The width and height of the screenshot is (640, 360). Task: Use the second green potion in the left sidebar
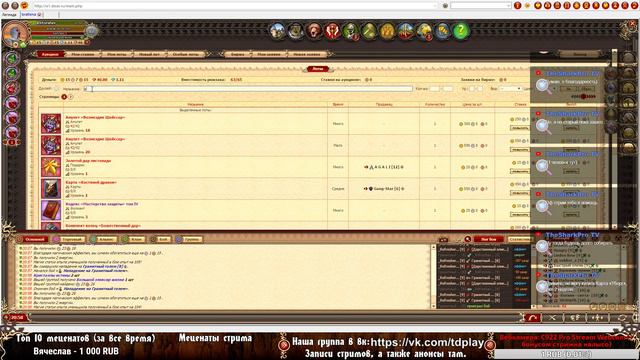pos(12,73)
